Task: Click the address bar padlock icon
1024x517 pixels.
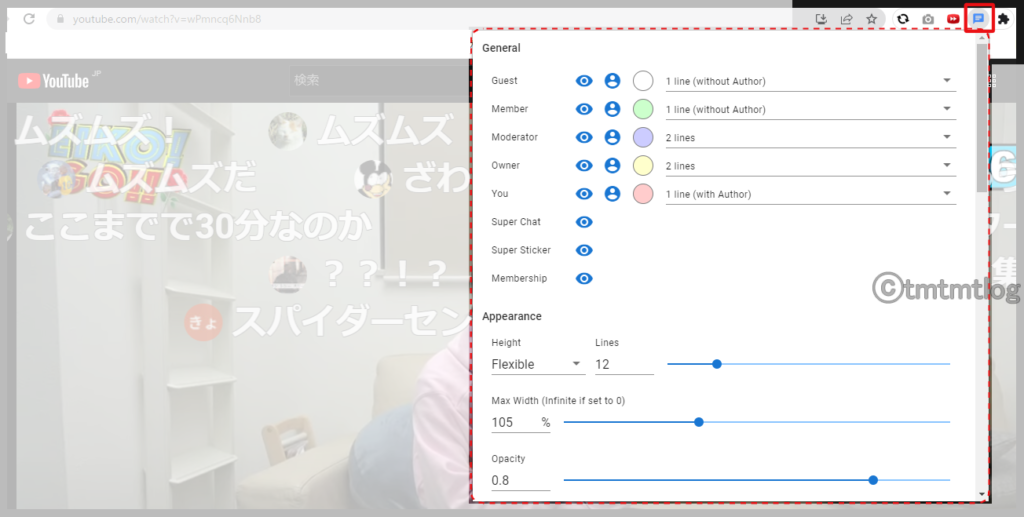Action: point(61,19)
